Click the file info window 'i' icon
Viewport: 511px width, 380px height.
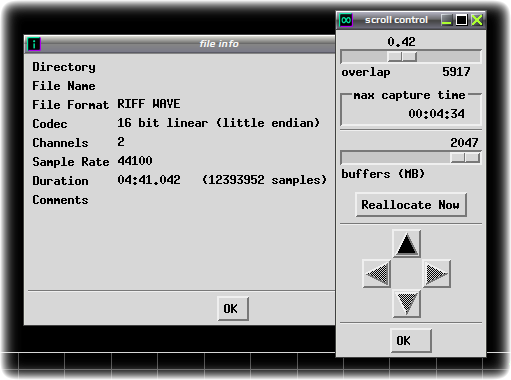click(34, 44)
